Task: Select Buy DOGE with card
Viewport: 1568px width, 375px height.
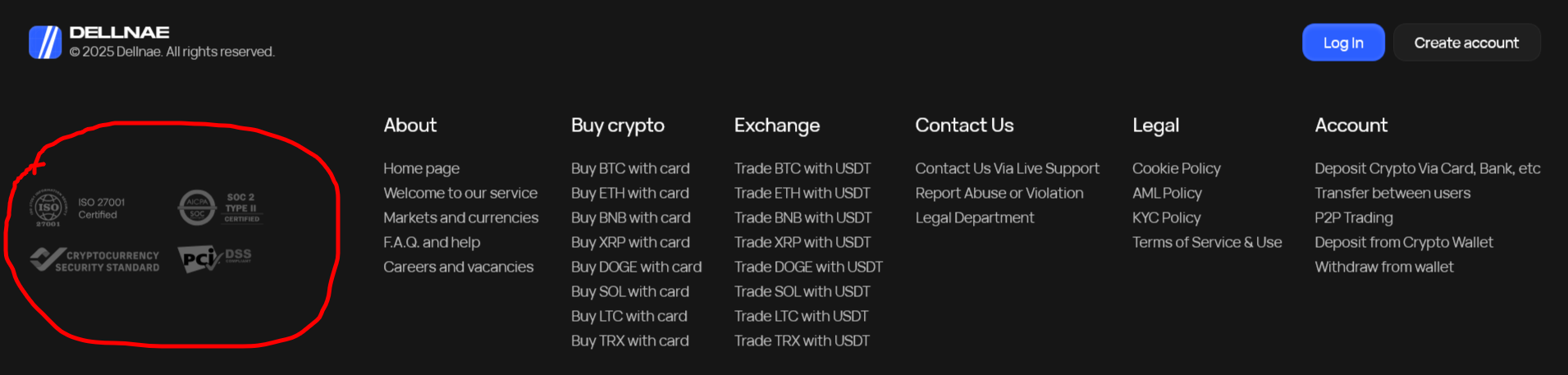Action: 636,267
